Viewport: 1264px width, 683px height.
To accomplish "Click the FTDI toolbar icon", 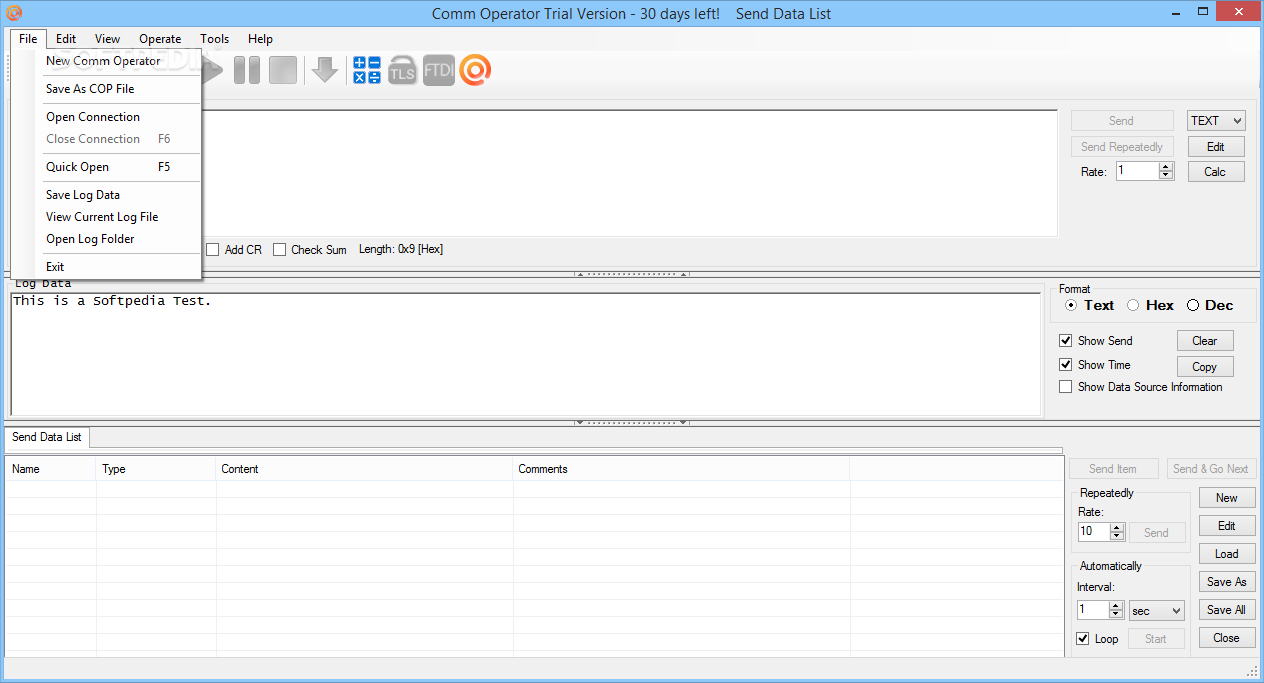I will 438,70.
